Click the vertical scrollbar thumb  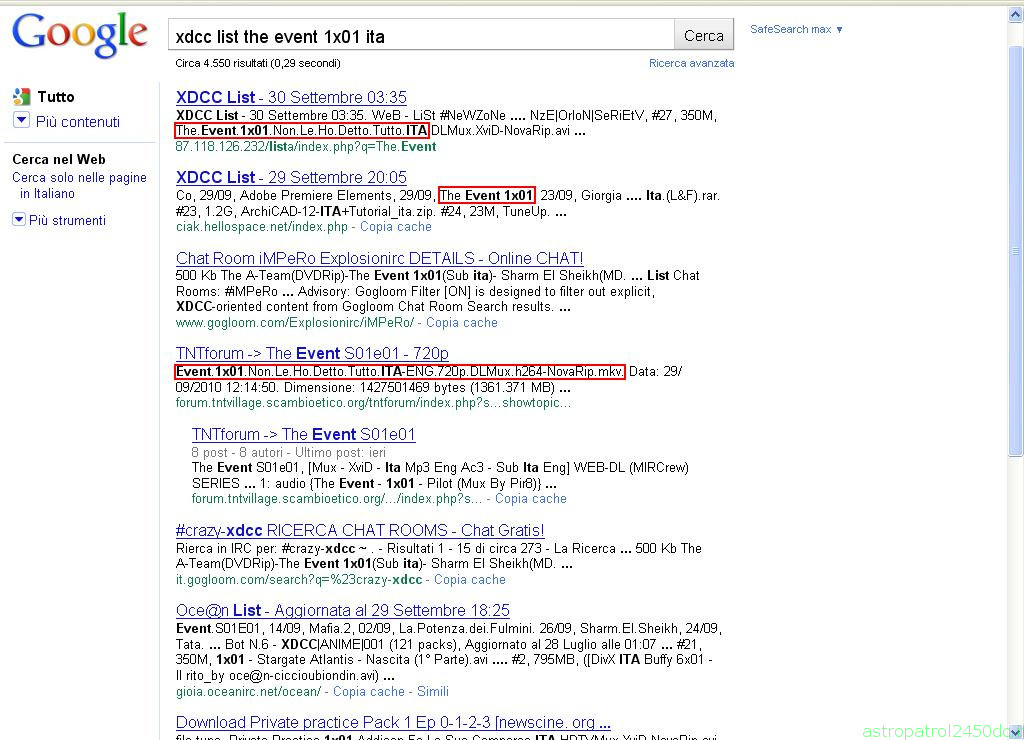pyautogui.click(x=1016, y=251)
